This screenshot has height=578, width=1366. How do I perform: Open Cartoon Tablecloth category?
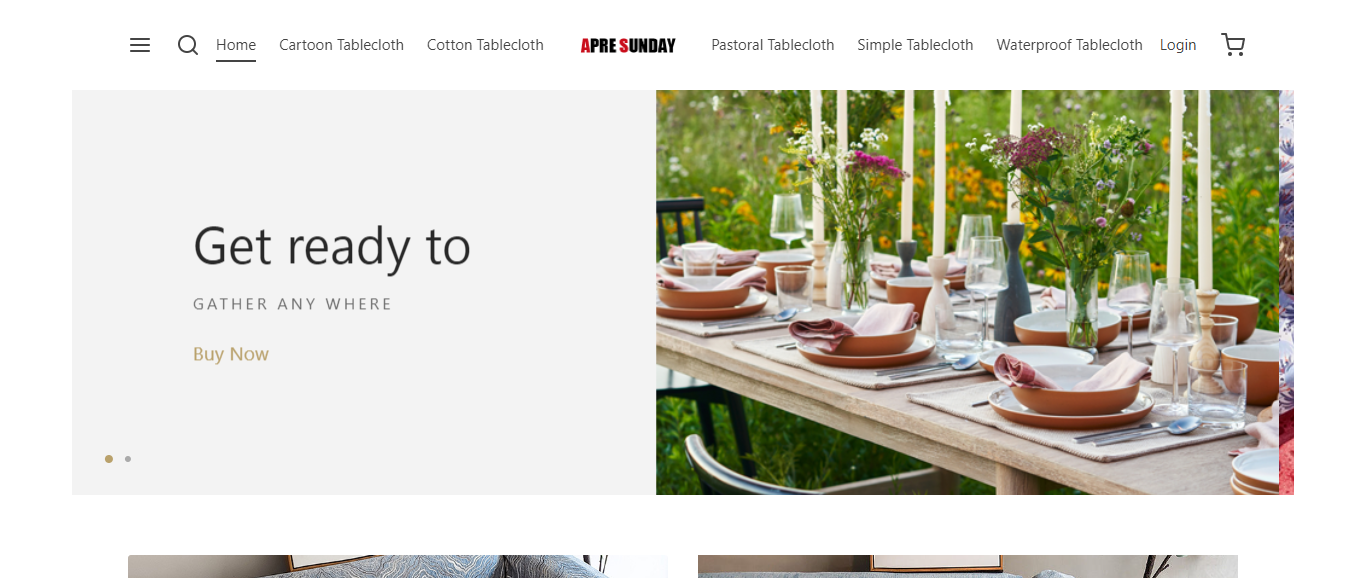341,45
